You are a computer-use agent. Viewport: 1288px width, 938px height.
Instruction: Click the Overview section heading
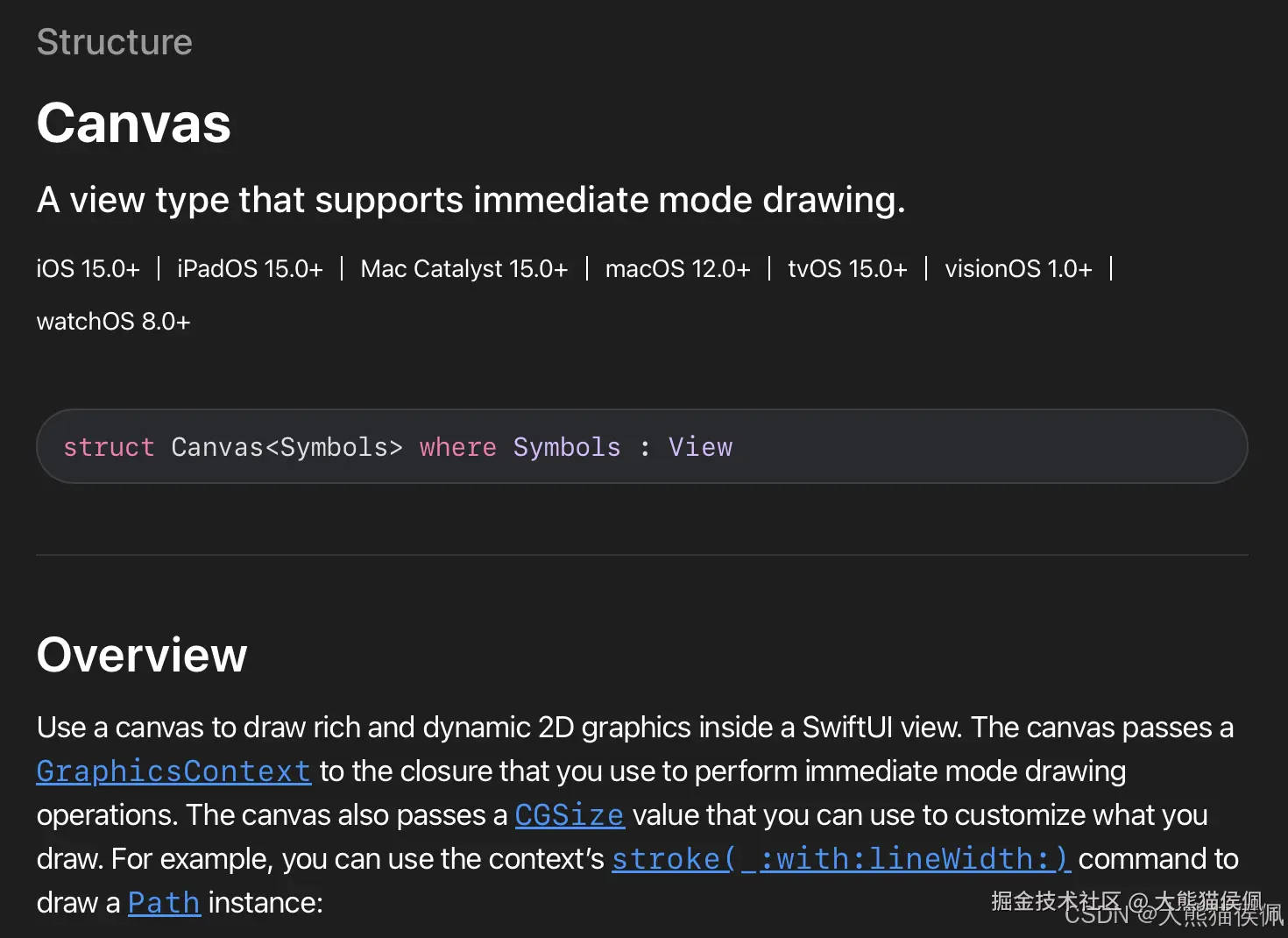[x=142, y=655]
